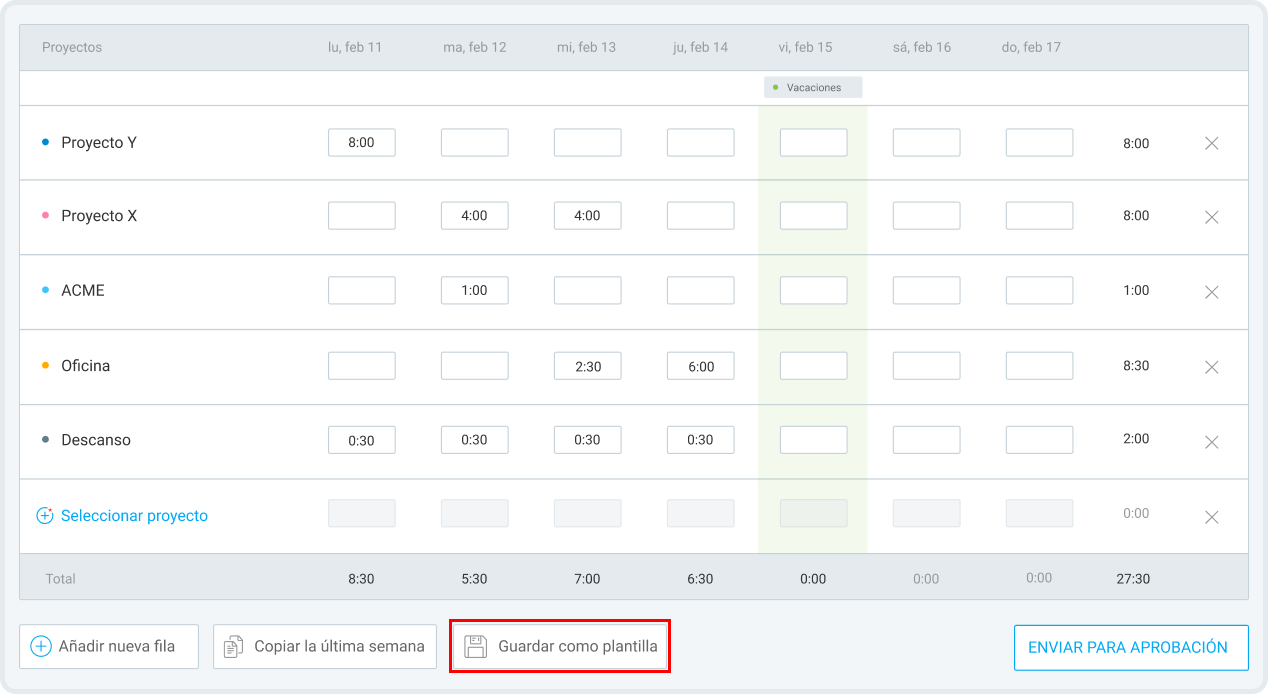Screen dimensions: 1268x694
Task: Click the plus circle icon on Añadir nueva fila
Action: 39,646
